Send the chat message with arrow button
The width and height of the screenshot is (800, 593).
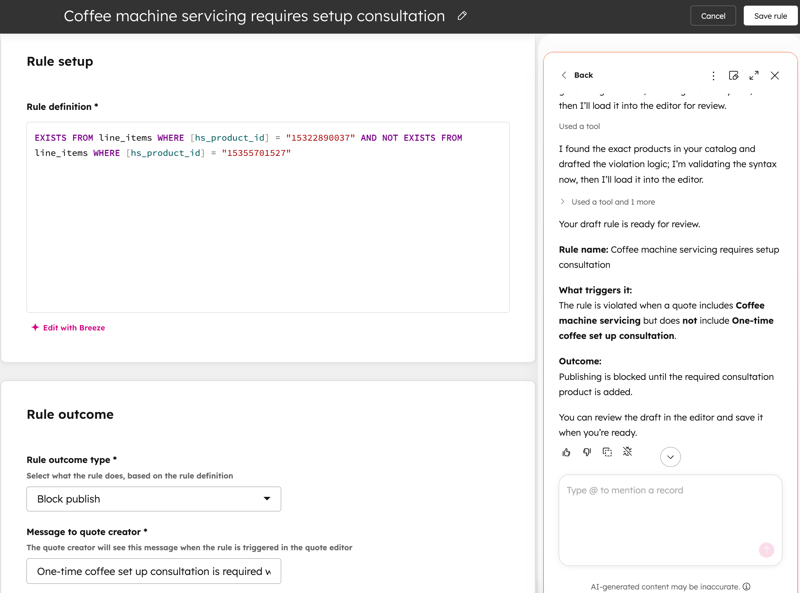(x=766, y=550)
